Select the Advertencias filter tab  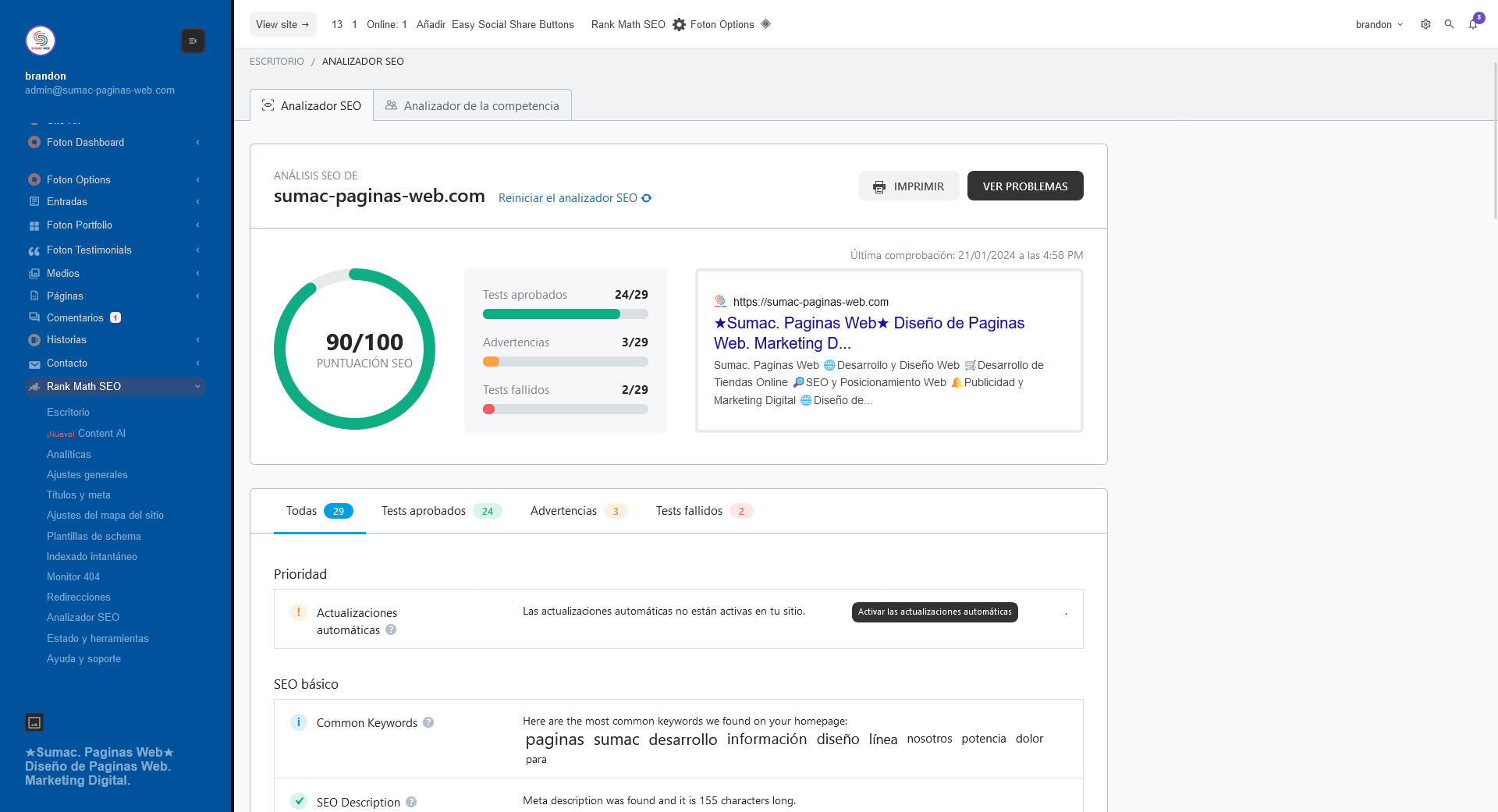pos(578,511)
